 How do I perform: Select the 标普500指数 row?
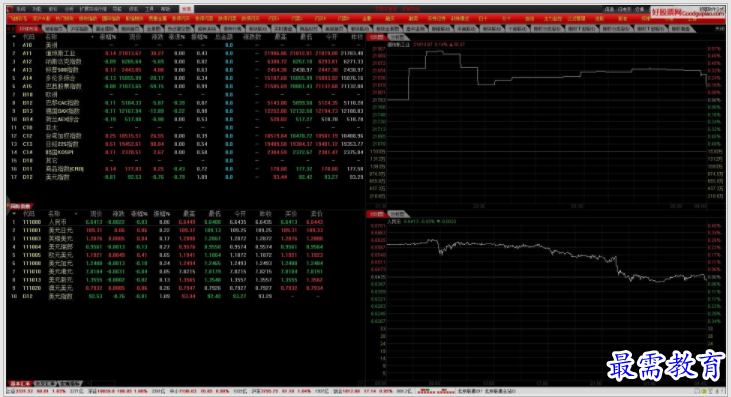[x=186, y=70]
